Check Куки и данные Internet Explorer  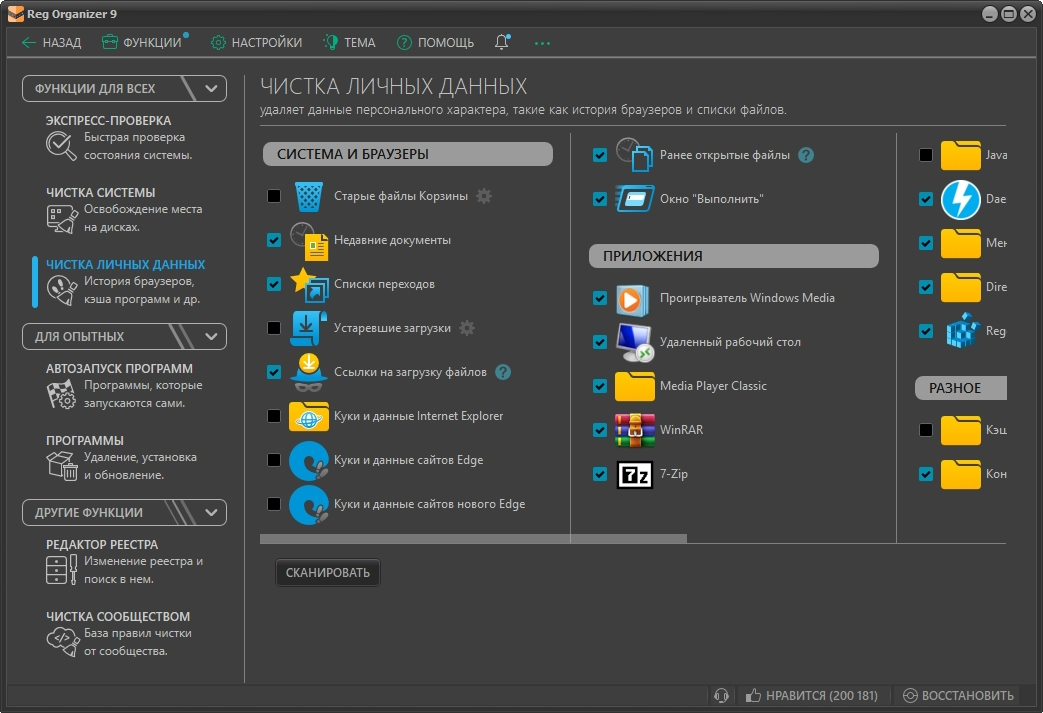point(274,416)
